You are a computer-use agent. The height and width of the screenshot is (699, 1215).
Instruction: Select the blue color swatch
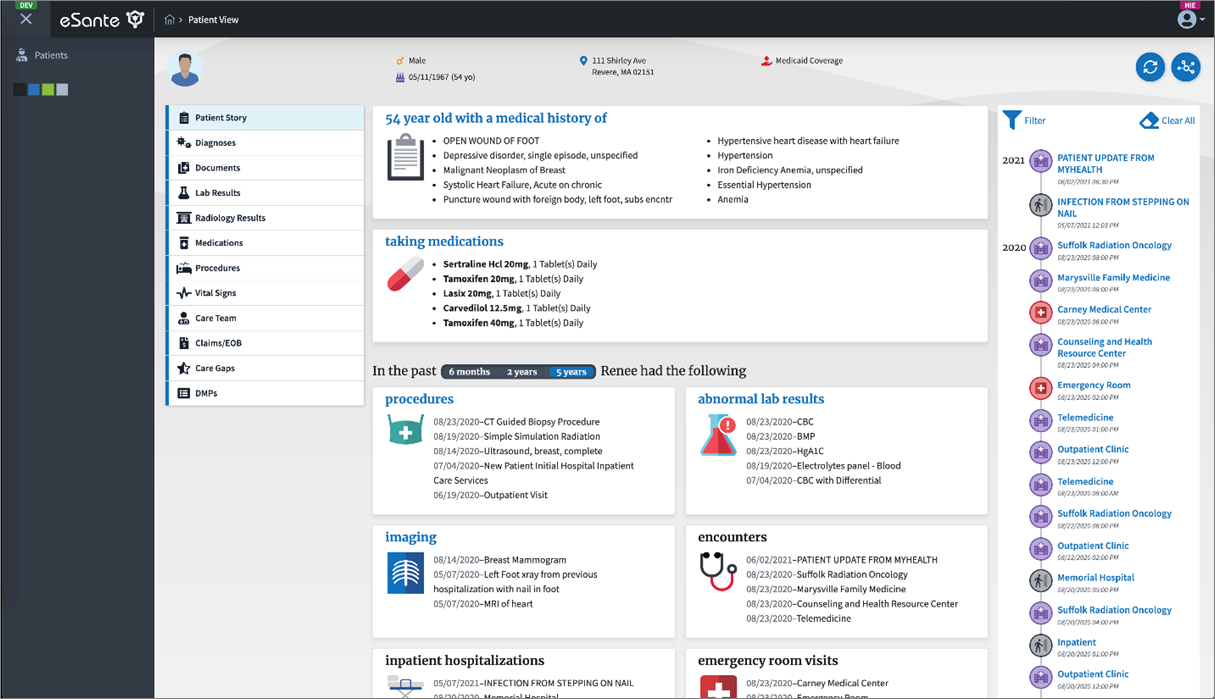(x=34, y=90)
